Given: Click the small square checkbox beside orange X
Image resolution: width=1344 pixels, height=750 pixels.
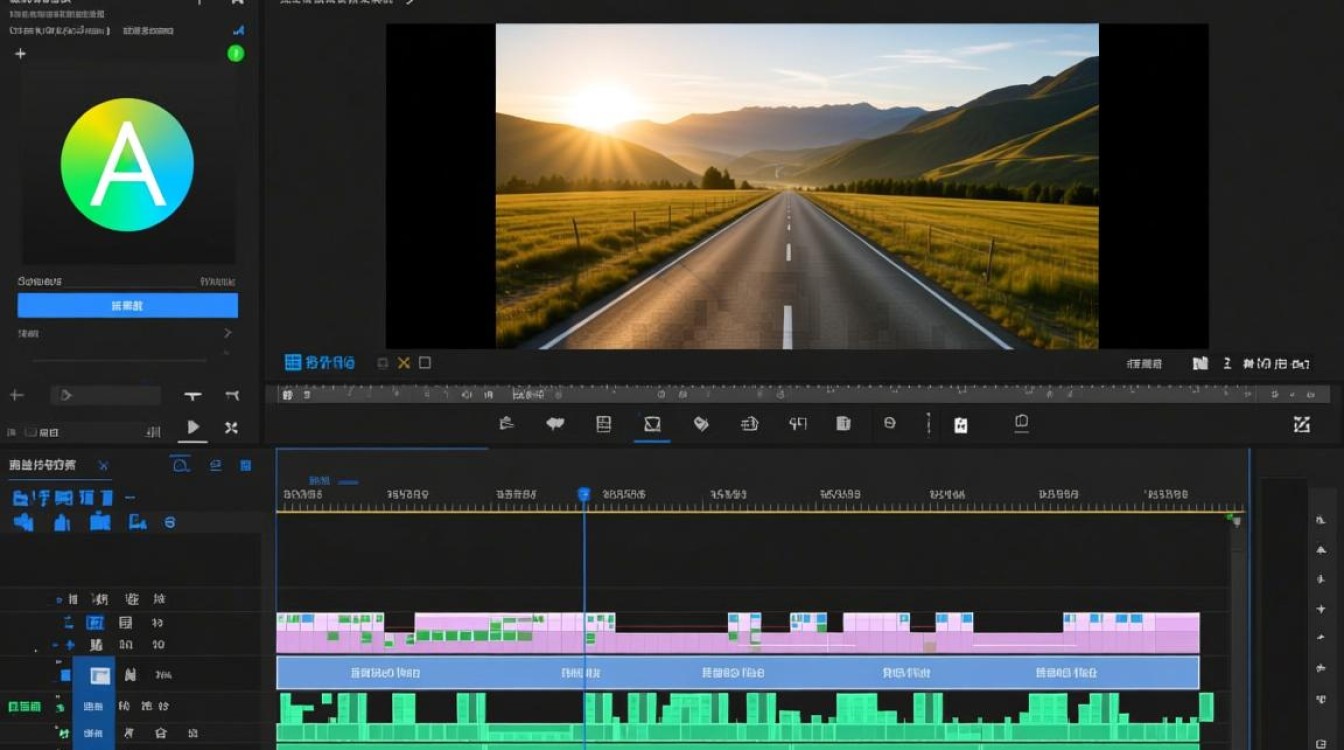Looking at the screenshot, I should [x=425, y=363].
